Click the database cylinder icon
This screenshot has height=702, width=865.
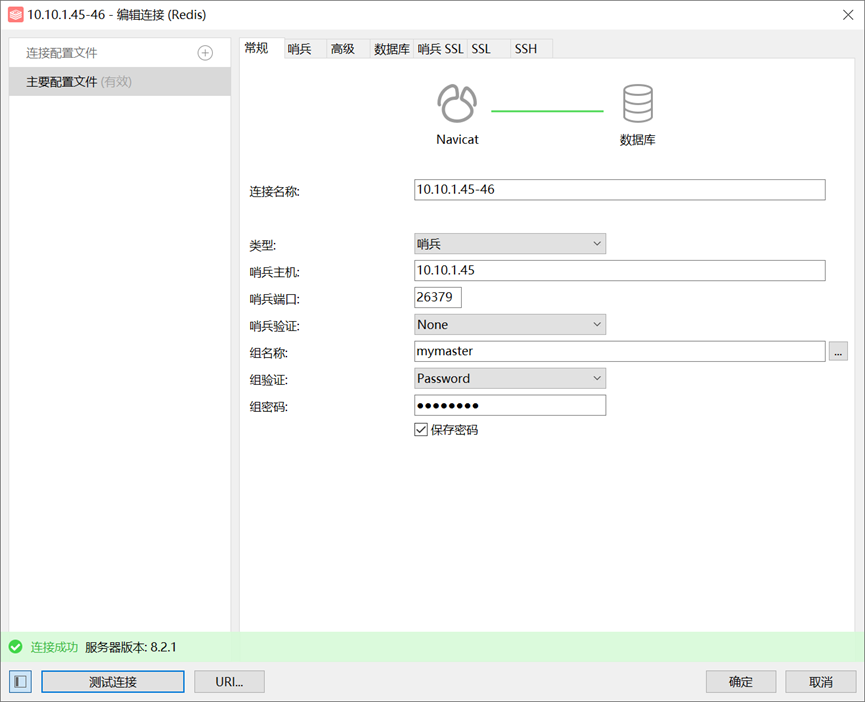637,104
